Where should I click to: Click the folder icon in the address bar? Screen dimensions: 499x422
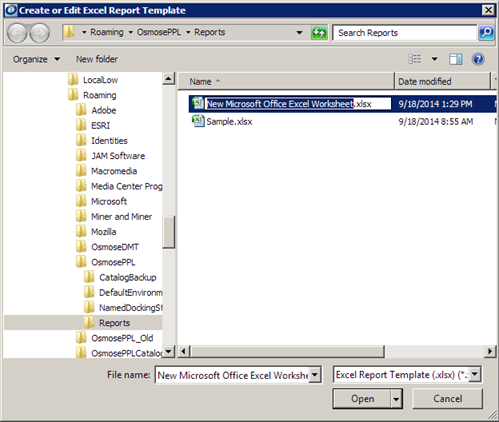pos(69,32)
